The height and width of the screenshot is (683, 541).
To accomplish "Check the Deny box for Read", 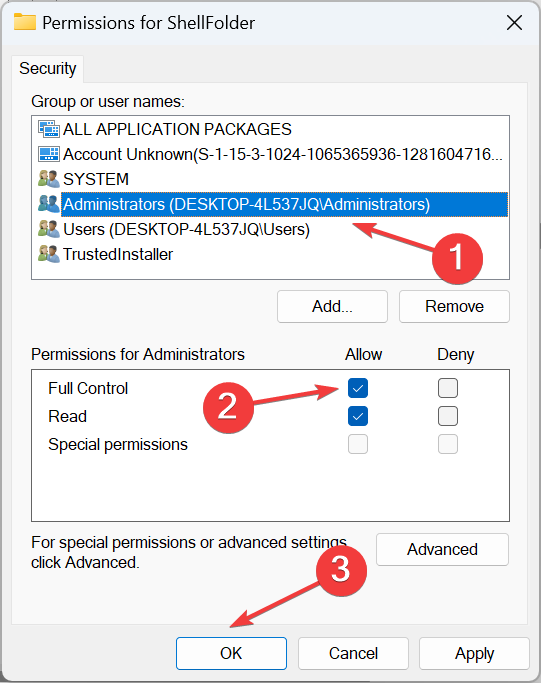I will coord(448,416).
